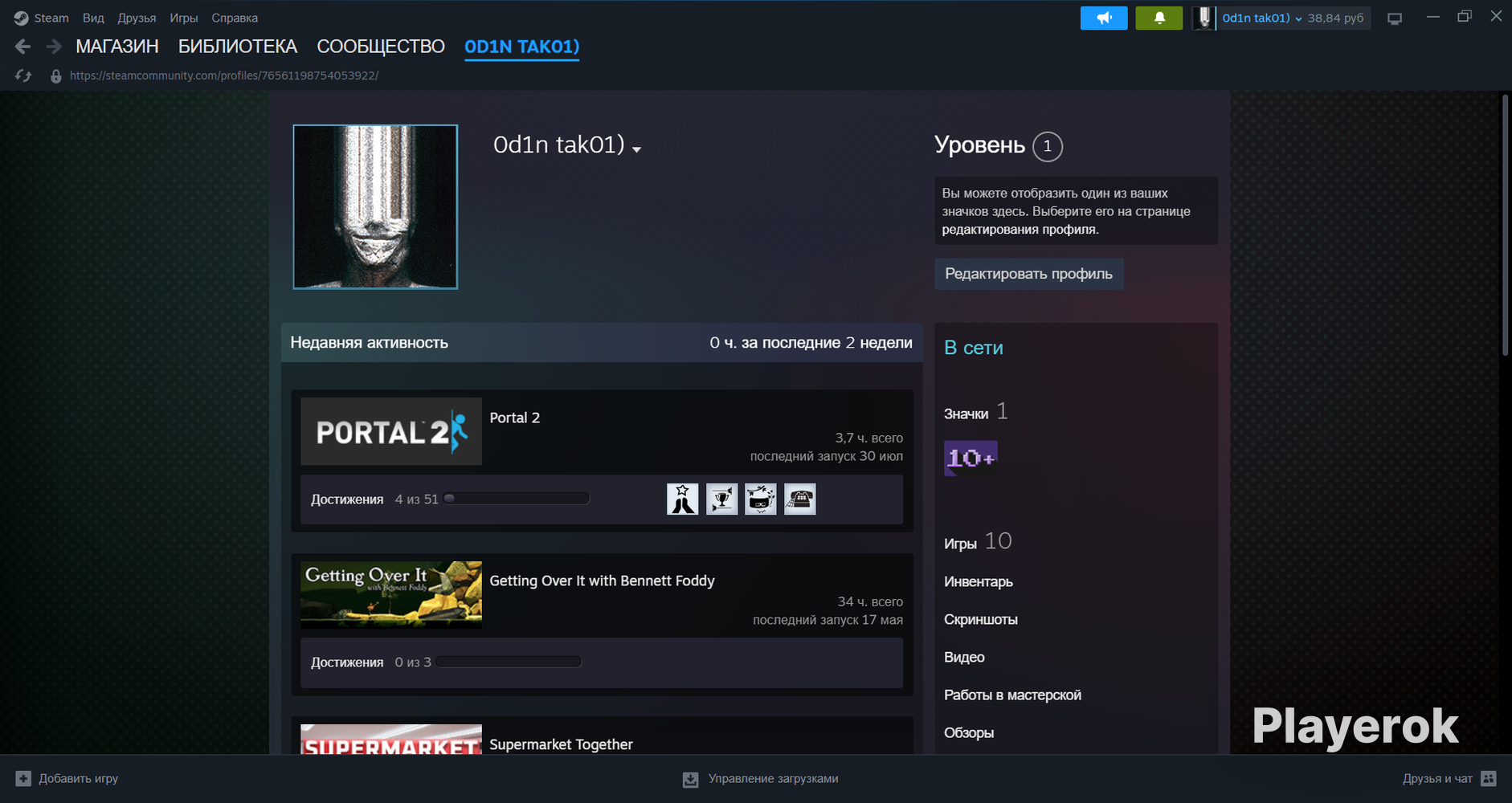Select the OD1N TAK01) profile tab

click(522, 47)
